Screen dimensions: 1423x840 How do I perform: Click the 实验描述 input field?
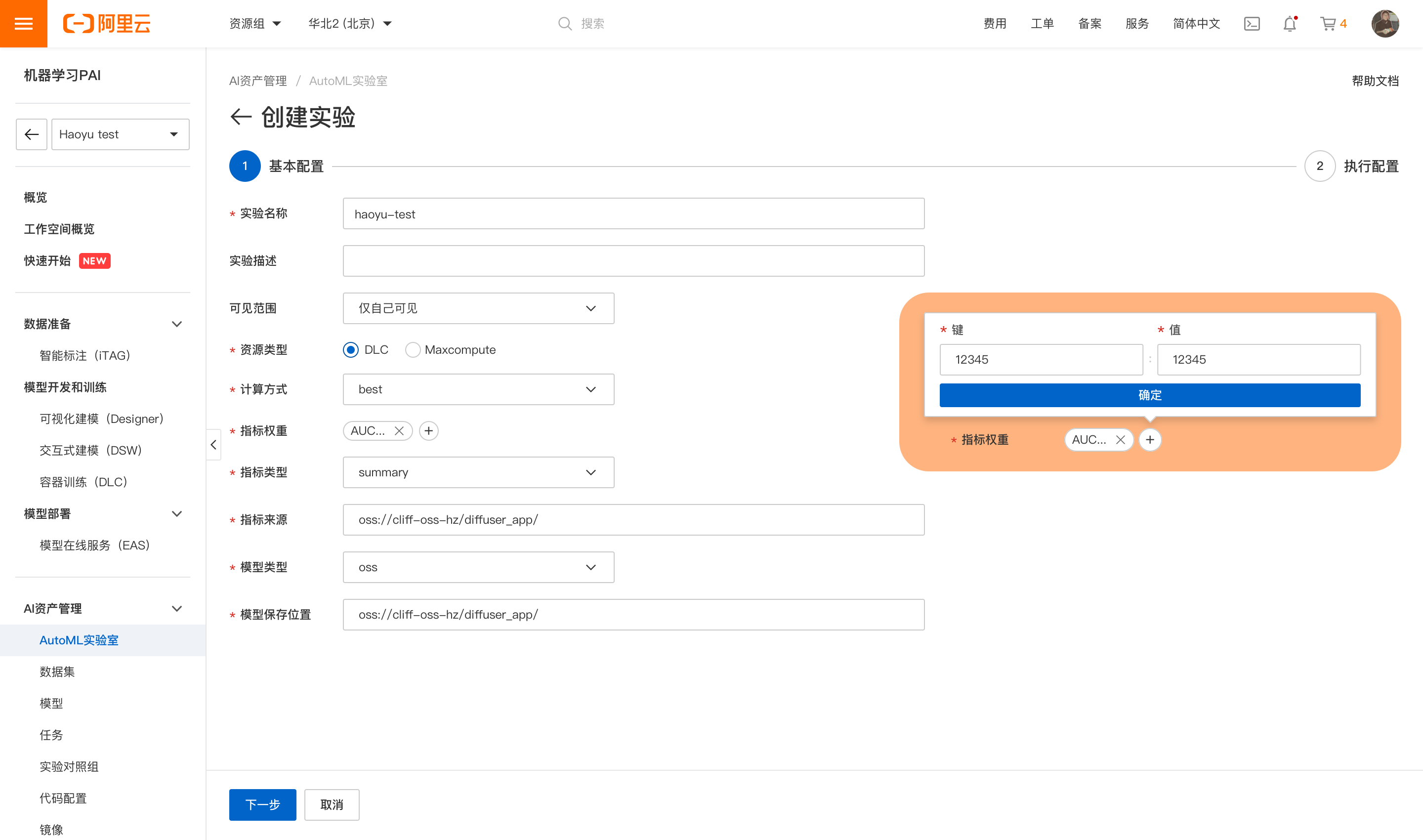pyautogui.click(x=633, y=261)
